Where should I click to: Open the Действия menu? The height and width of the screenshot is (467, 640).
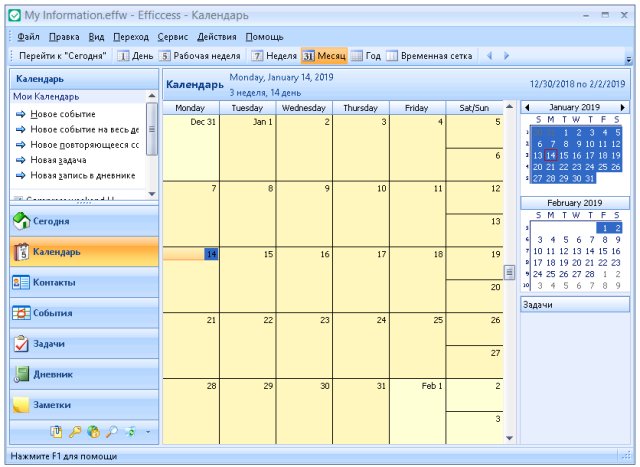pos(217,36)
